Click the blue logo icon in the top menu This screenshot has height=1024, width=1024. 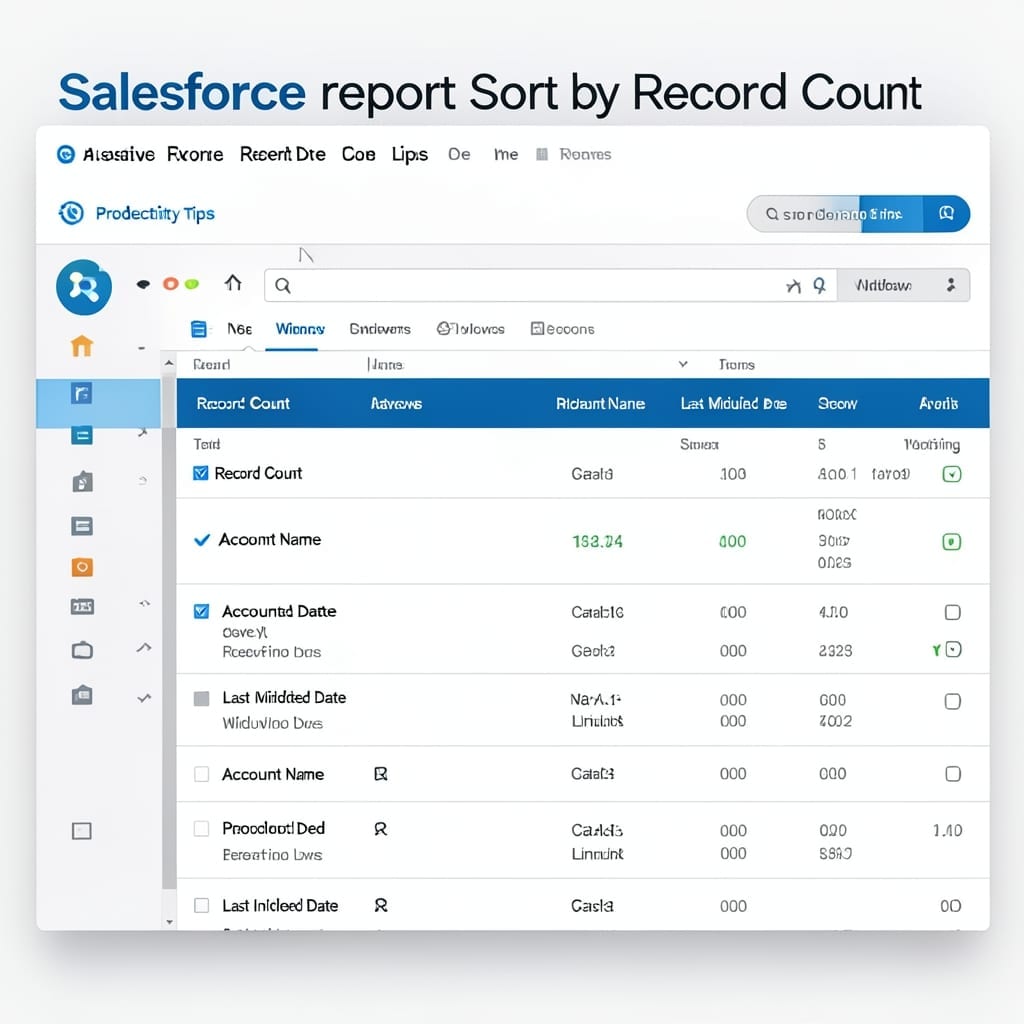point(66,155)
